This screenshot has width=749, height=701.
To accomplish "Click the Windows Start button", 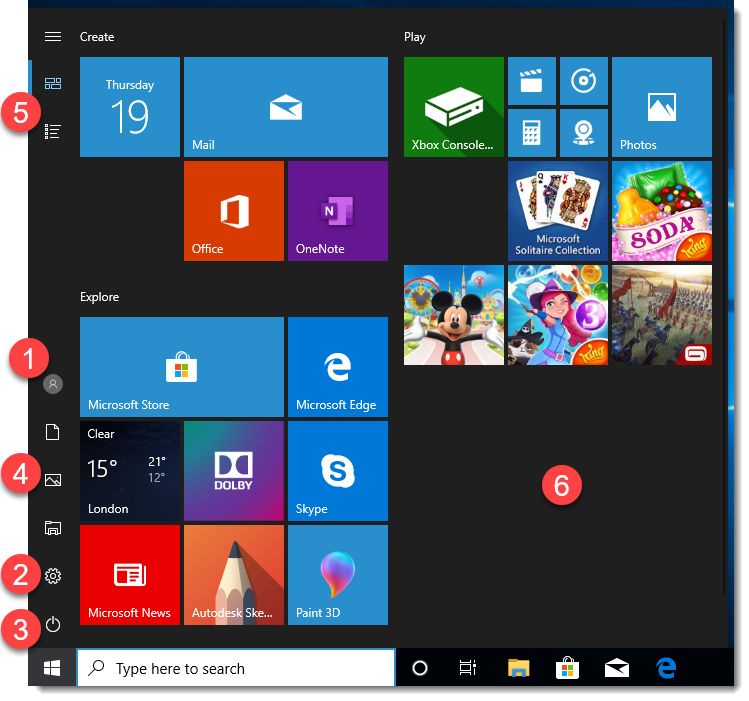I will [x=52, y=668].
